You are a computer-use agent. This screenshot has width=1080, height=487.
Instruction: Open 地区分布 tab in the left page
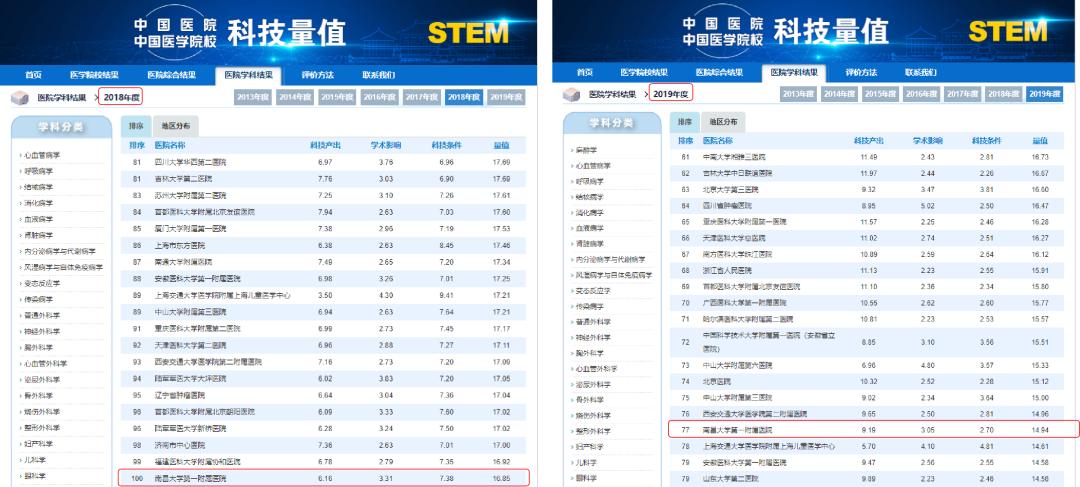[x=175, y=126]
